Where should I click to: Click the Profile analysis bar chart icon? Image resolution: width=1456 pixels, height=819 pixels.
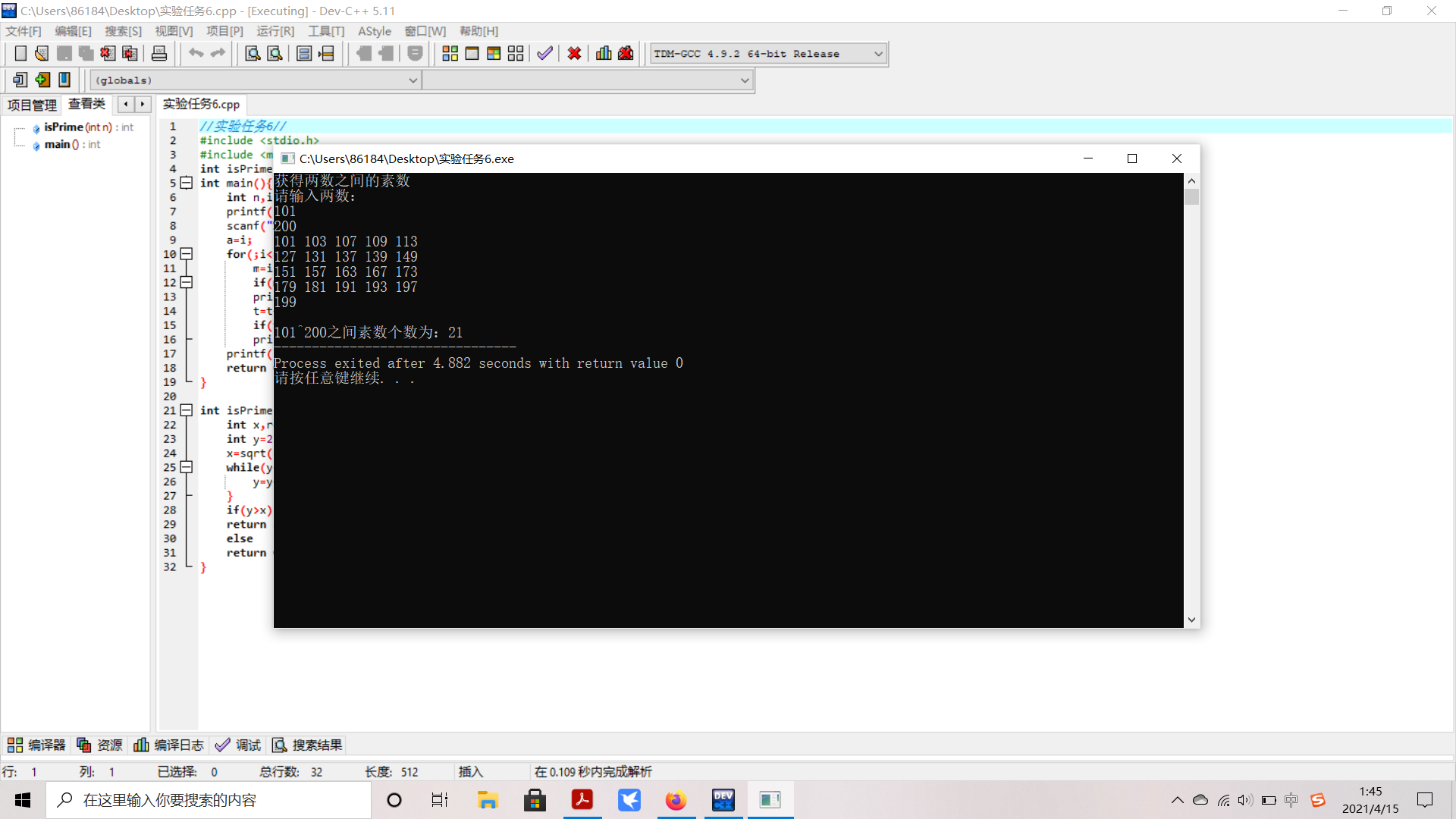pyautogui.click(x=604, y=54)
